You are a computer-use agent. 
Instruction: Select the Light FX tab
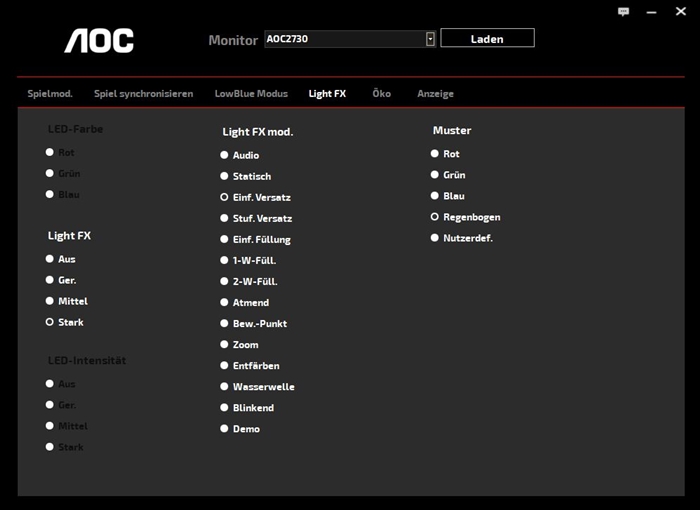327,94
